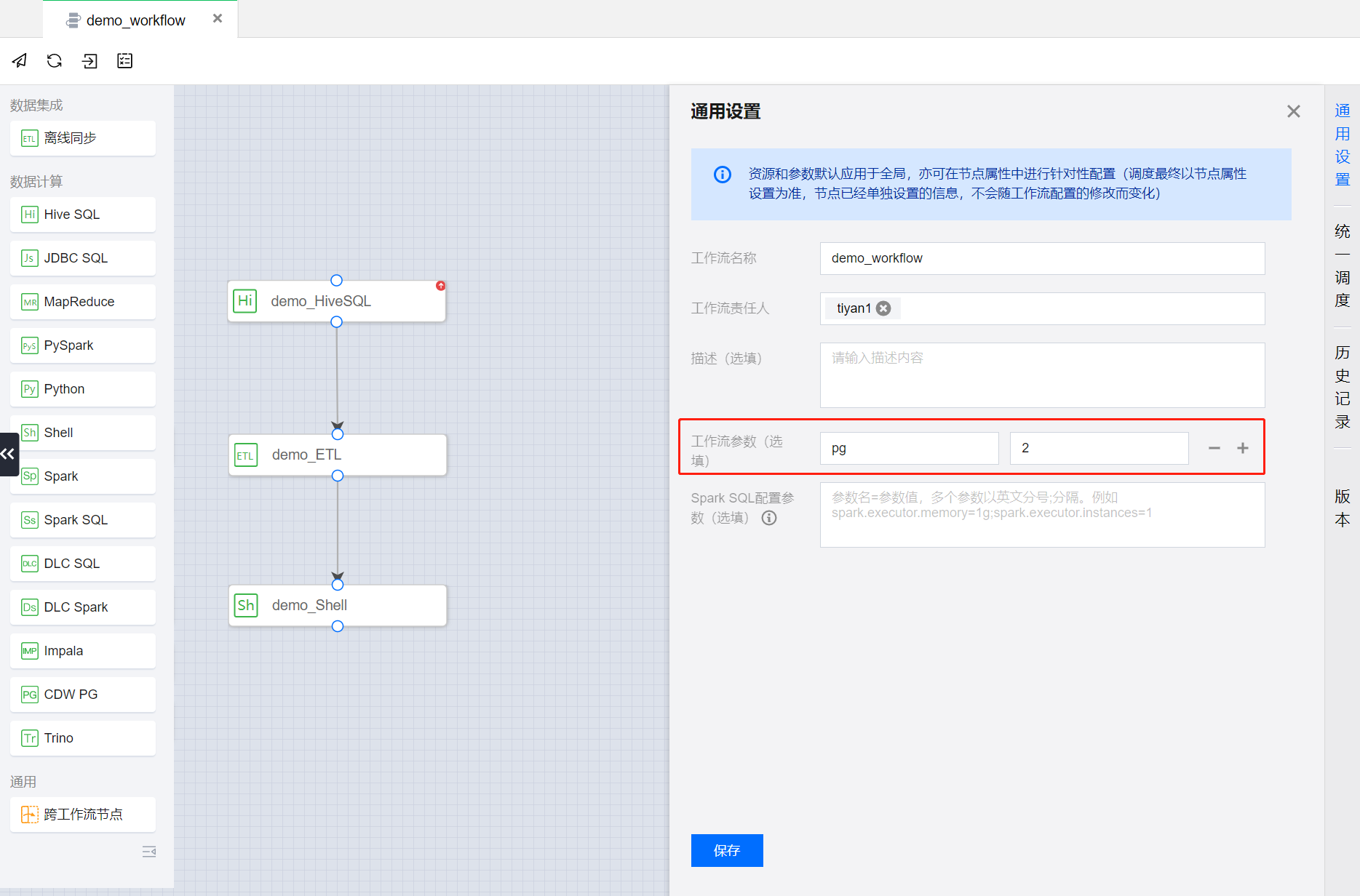Click the collapse list icon under node palette
Viewport: 1360px width, 896px height.
coord(149,852)
